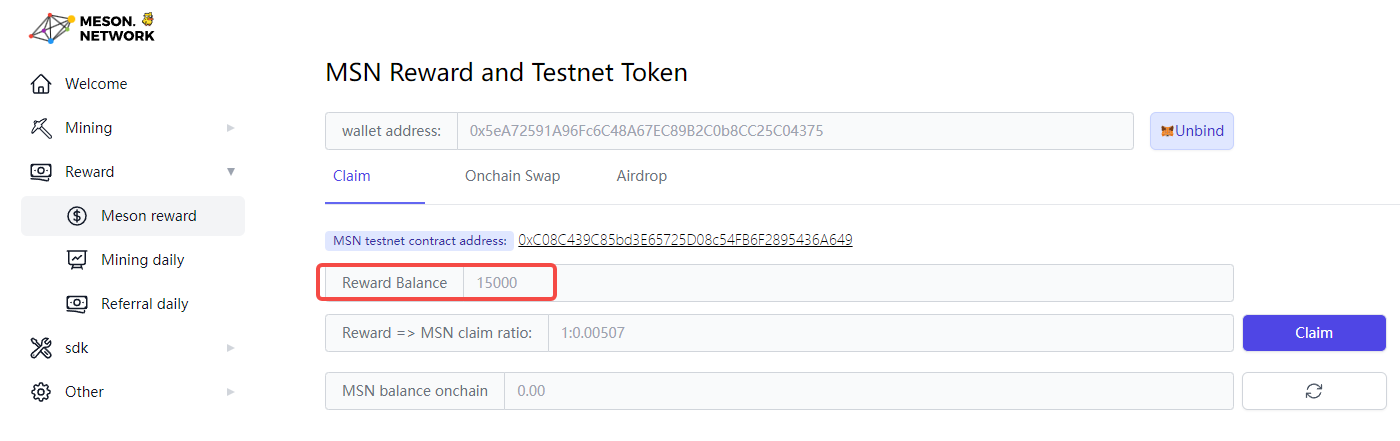Click the purple Claim button
The image size is (1400, 441).
[1314, 333]
